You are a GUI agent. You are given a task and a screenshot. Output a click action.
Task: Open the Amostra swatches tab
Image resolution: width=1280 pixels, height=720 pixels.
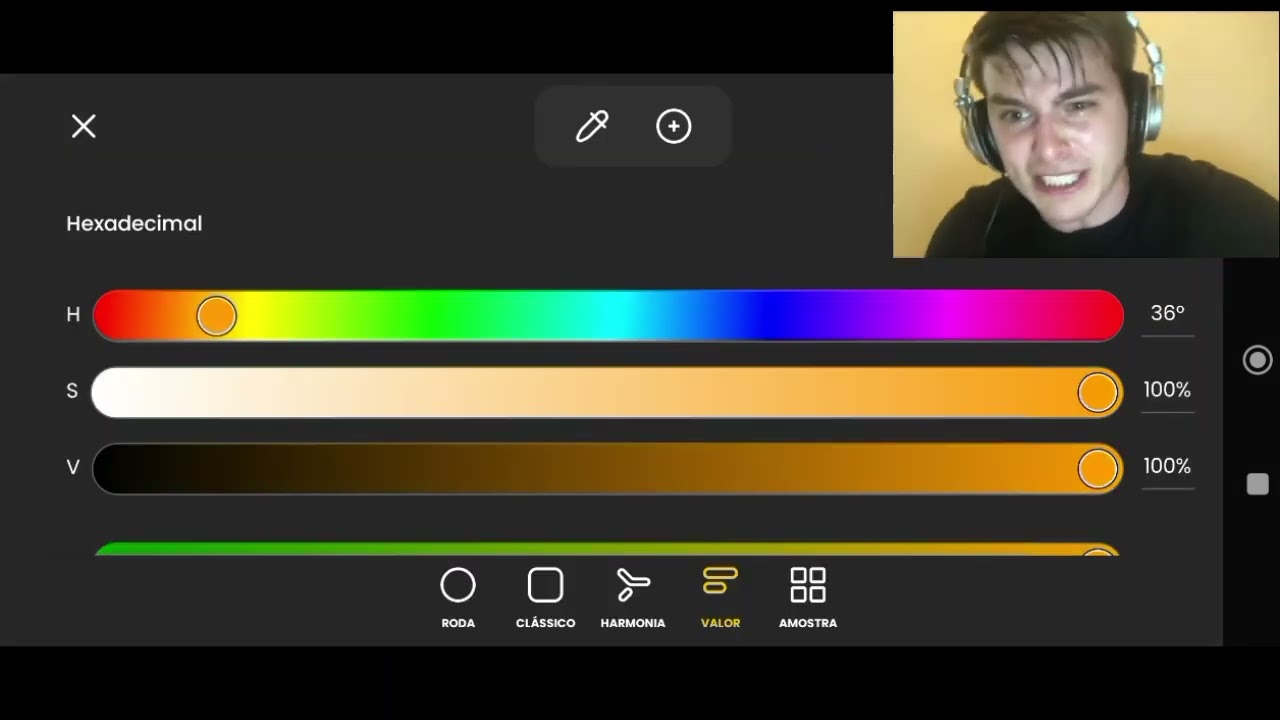tap(808, 598)
